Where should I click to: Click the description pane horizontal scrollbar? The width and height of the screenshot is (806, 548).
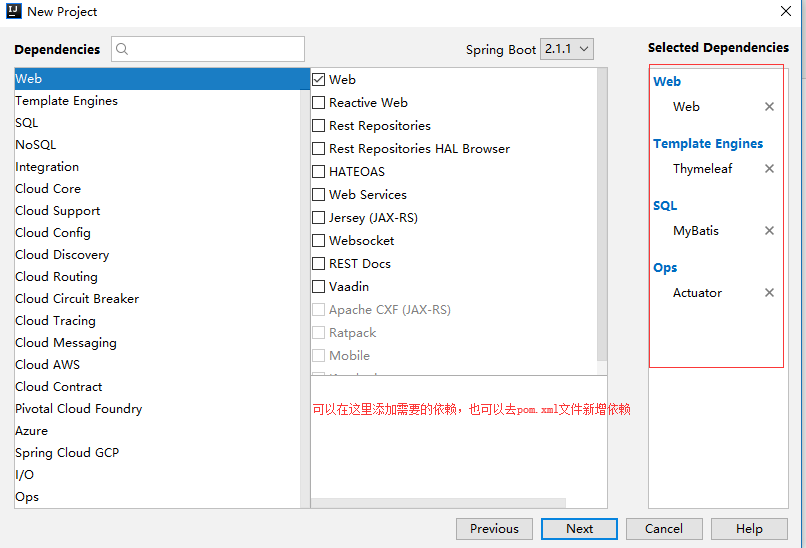[x=438, y=503]
